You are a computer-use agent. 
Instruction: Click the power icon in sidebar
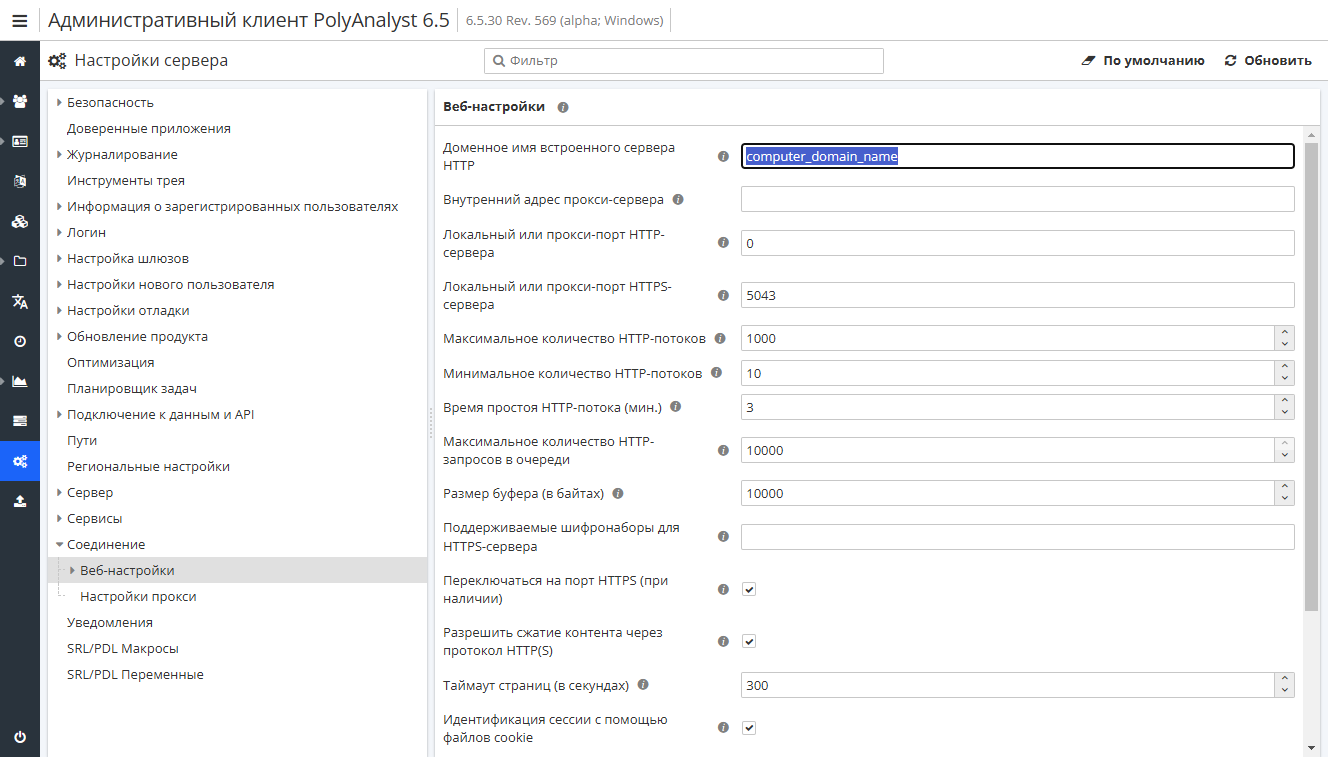pyautogui.click(x=20, y=737)
